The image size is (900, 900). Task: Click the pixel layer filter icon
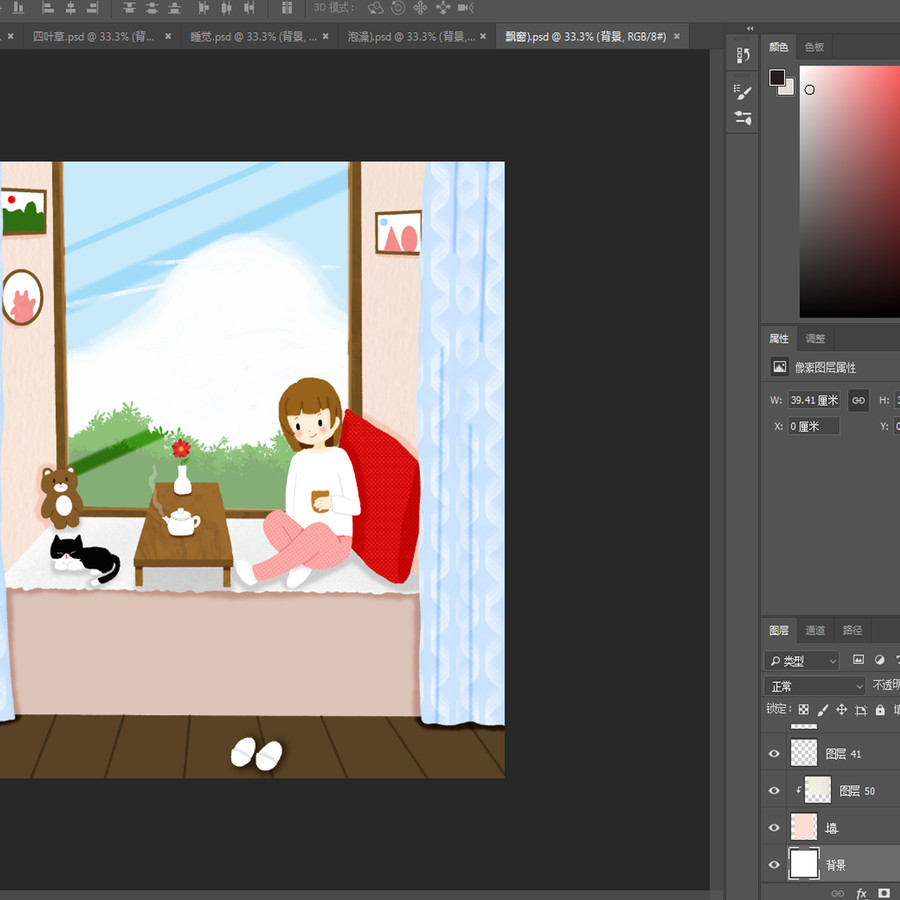tap(858, 660)
